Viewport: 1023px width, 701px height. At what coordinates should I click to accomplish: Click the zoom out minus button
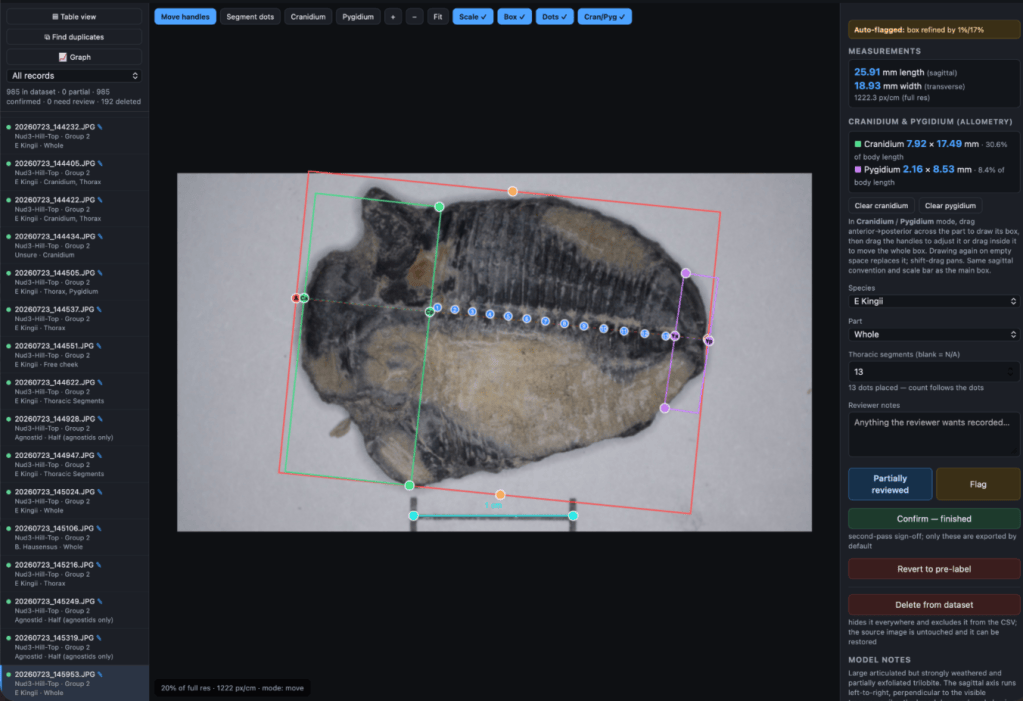414,17
